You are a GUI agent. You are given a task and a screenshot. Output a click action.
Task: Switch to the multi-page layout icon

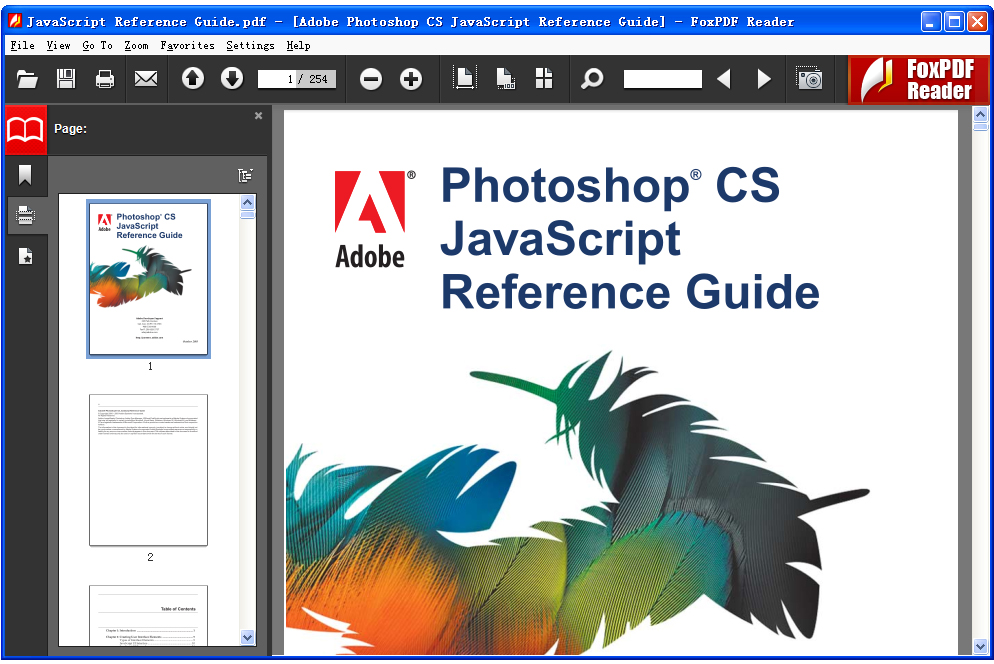click(544, 79)
